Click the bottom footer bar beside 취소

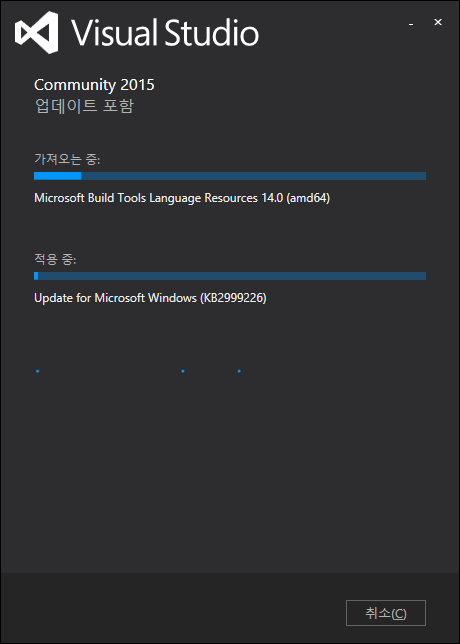pyautogui.click(x=172, y=608)
